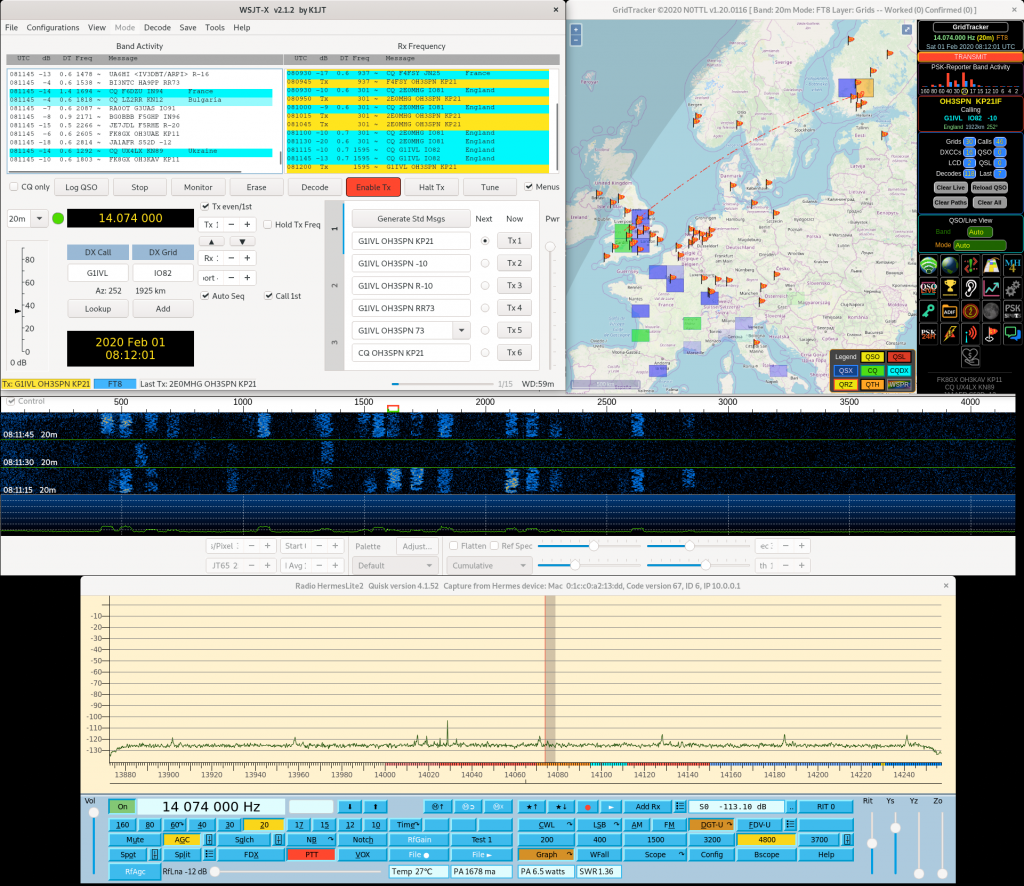
Task: Click the GridTracker red radio beacon icon
Action: [970, 334]
